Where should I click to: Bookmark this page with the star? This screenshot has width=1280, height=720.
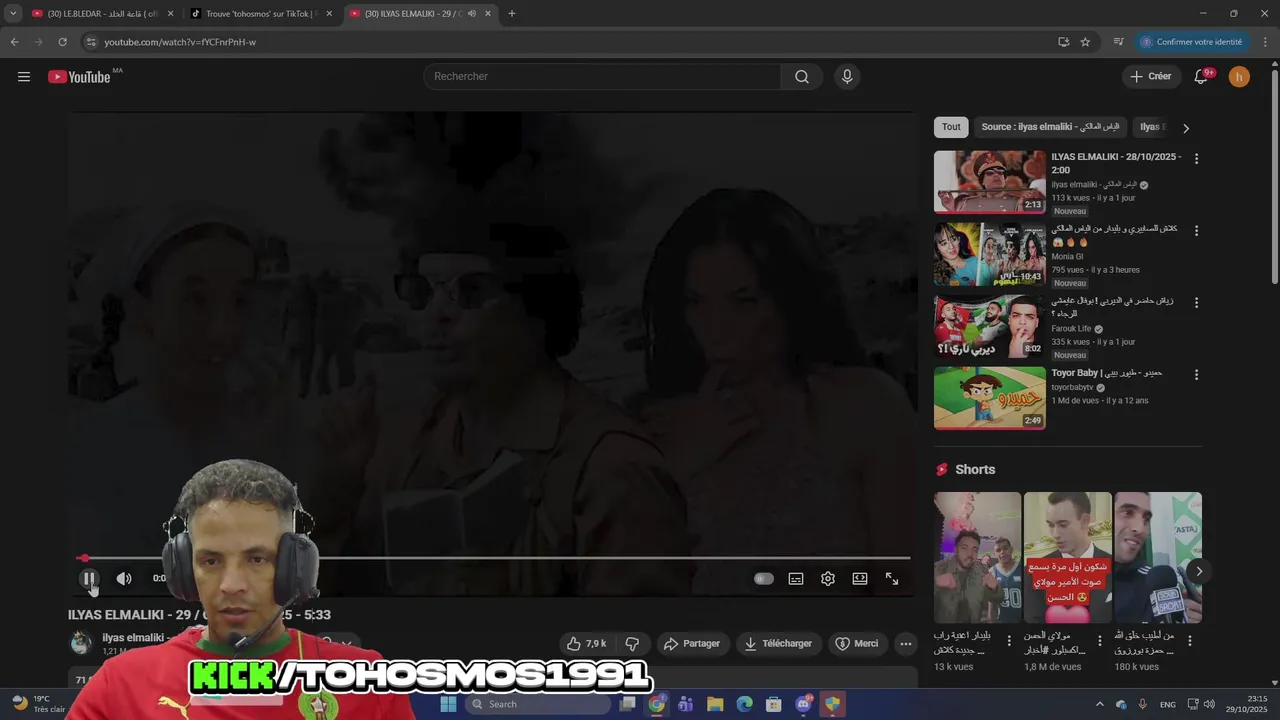tap(1085, 42)
